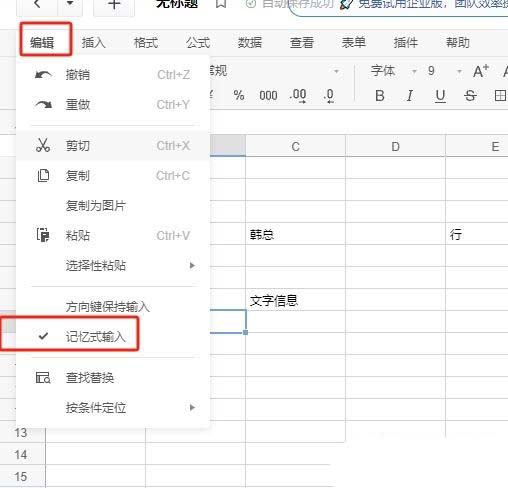Select 剪切 cut menu entry

tap(113, 146)
